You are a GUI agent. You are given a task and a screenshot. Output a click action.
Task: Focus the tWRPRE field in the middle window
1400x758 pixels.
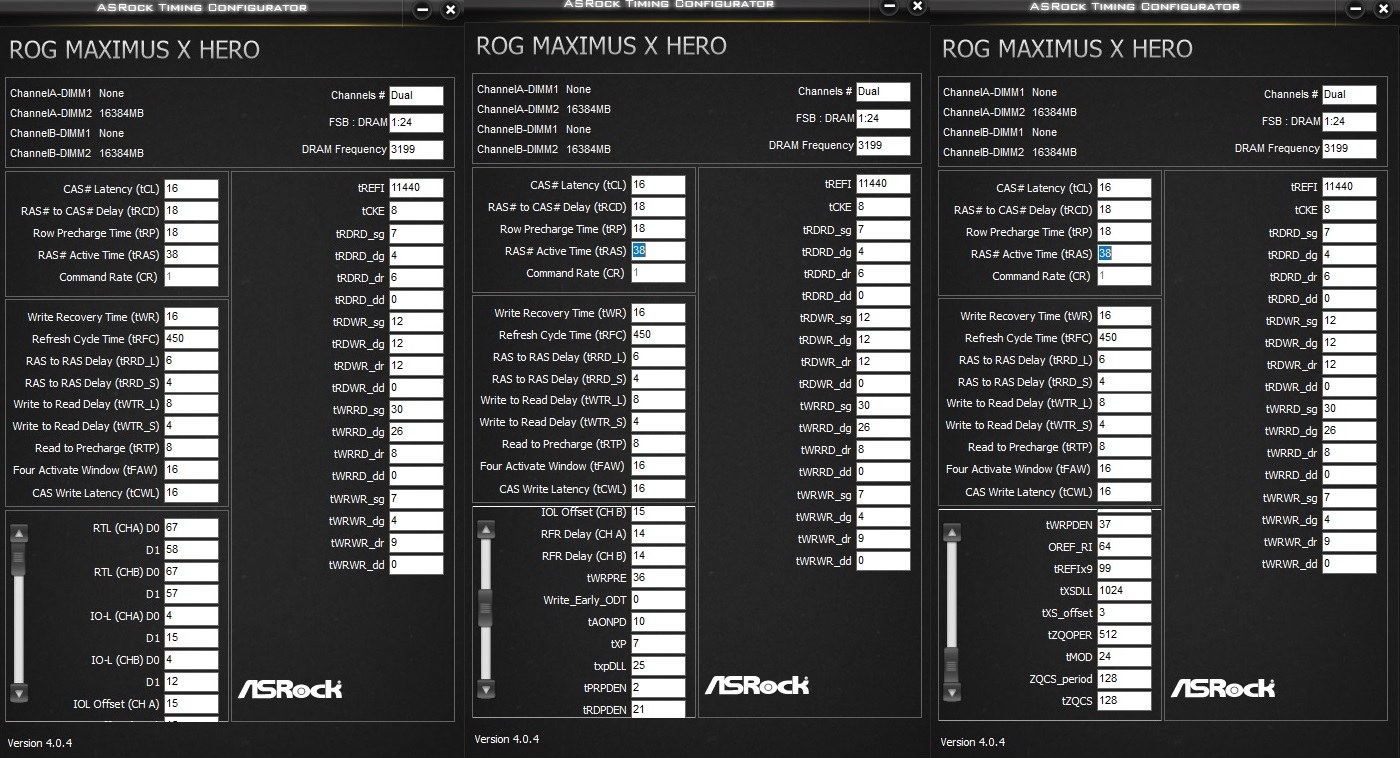tap(658, 578)
